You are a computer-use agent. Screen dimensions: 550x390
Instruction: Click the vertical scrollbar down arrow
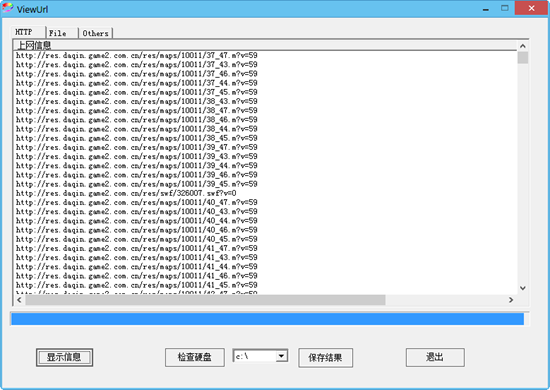523,288
